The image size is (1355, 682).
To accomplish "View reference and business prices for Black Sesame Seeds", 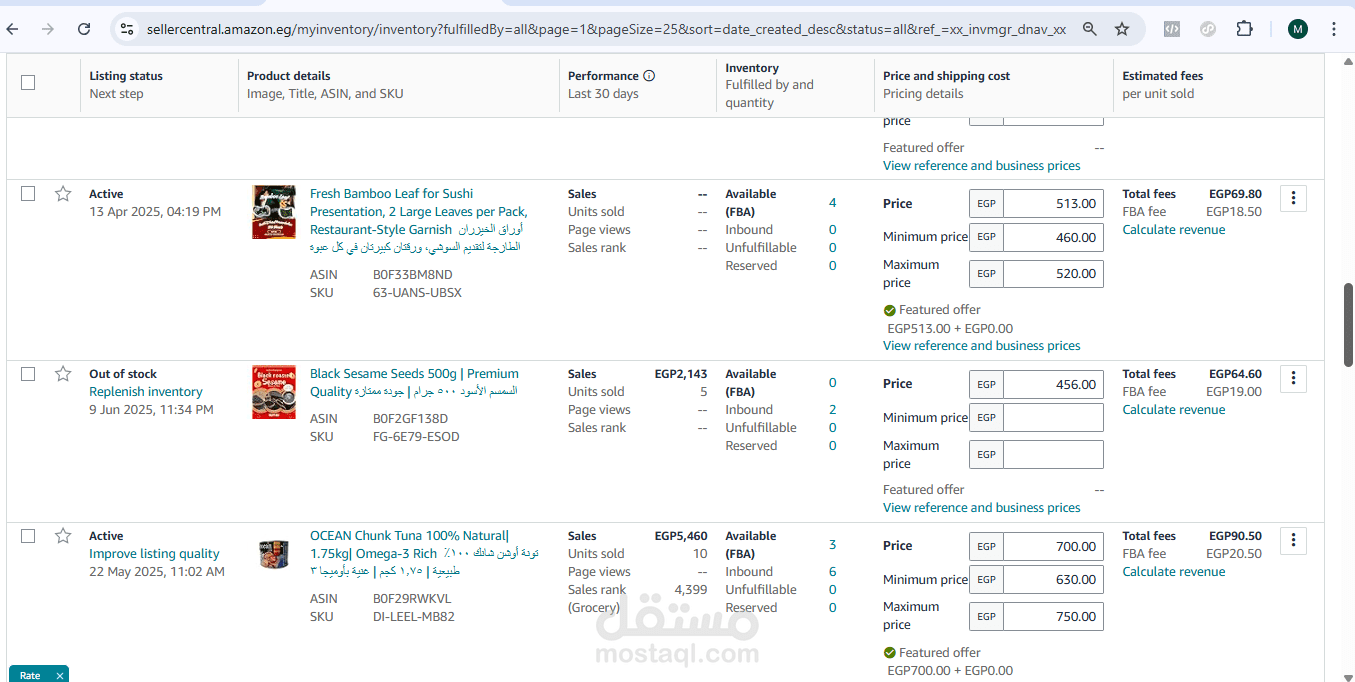I will (982, 508).
